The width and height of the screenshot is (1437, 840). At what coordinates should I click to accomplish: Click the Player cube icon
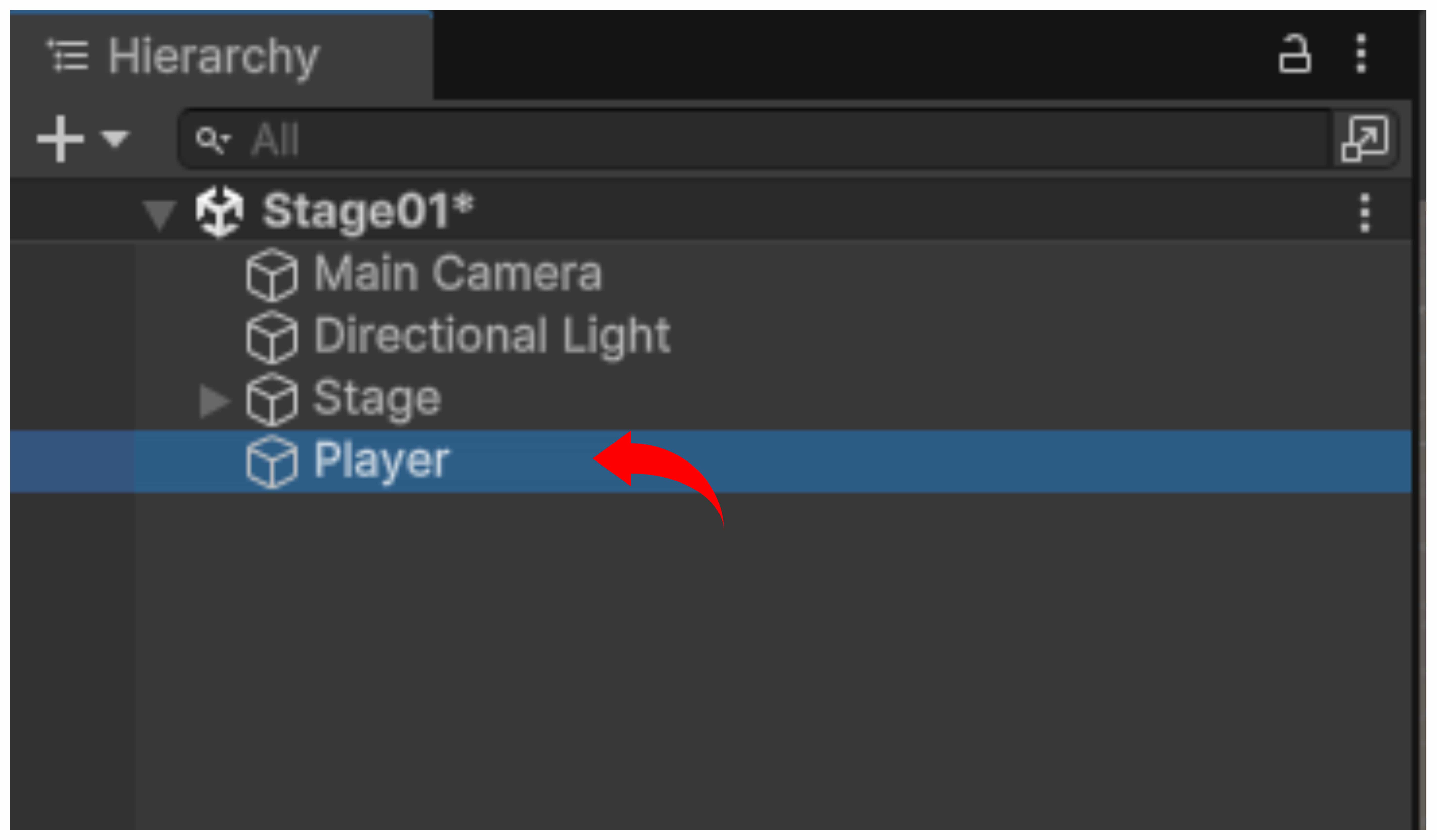click(271, 462)
